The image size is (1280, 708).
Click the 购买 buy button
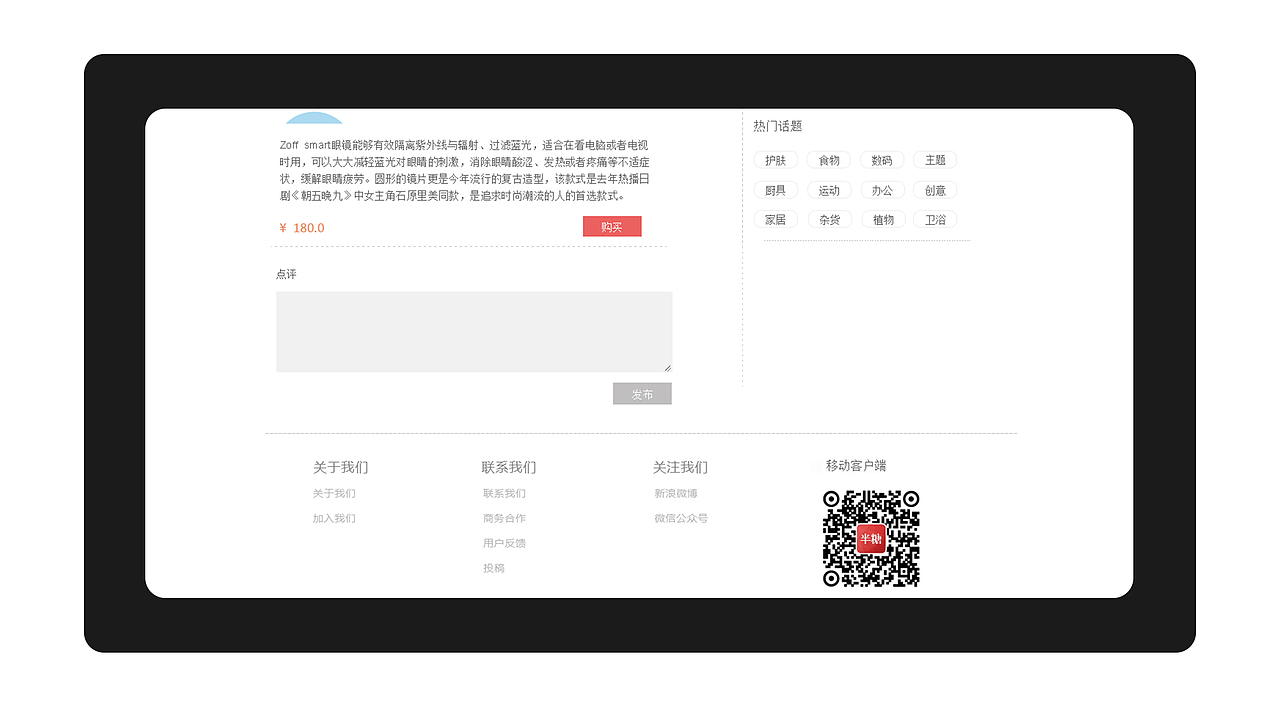click(x=612, y=226)
